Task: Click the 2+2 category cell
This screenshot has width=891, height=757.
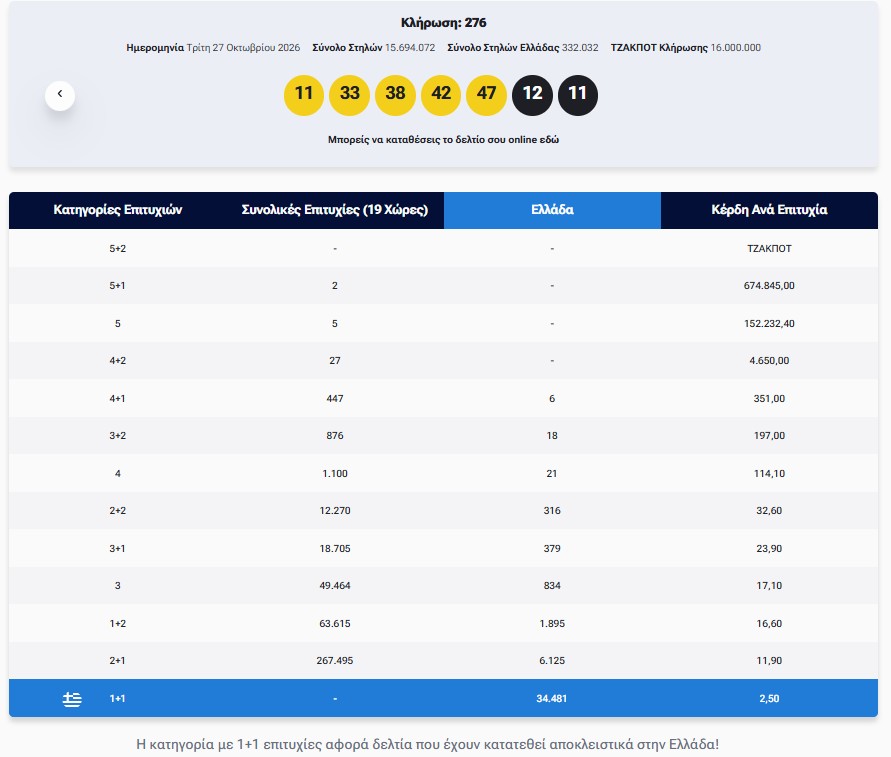Action: pyautogui.click(x=118, y=511)
